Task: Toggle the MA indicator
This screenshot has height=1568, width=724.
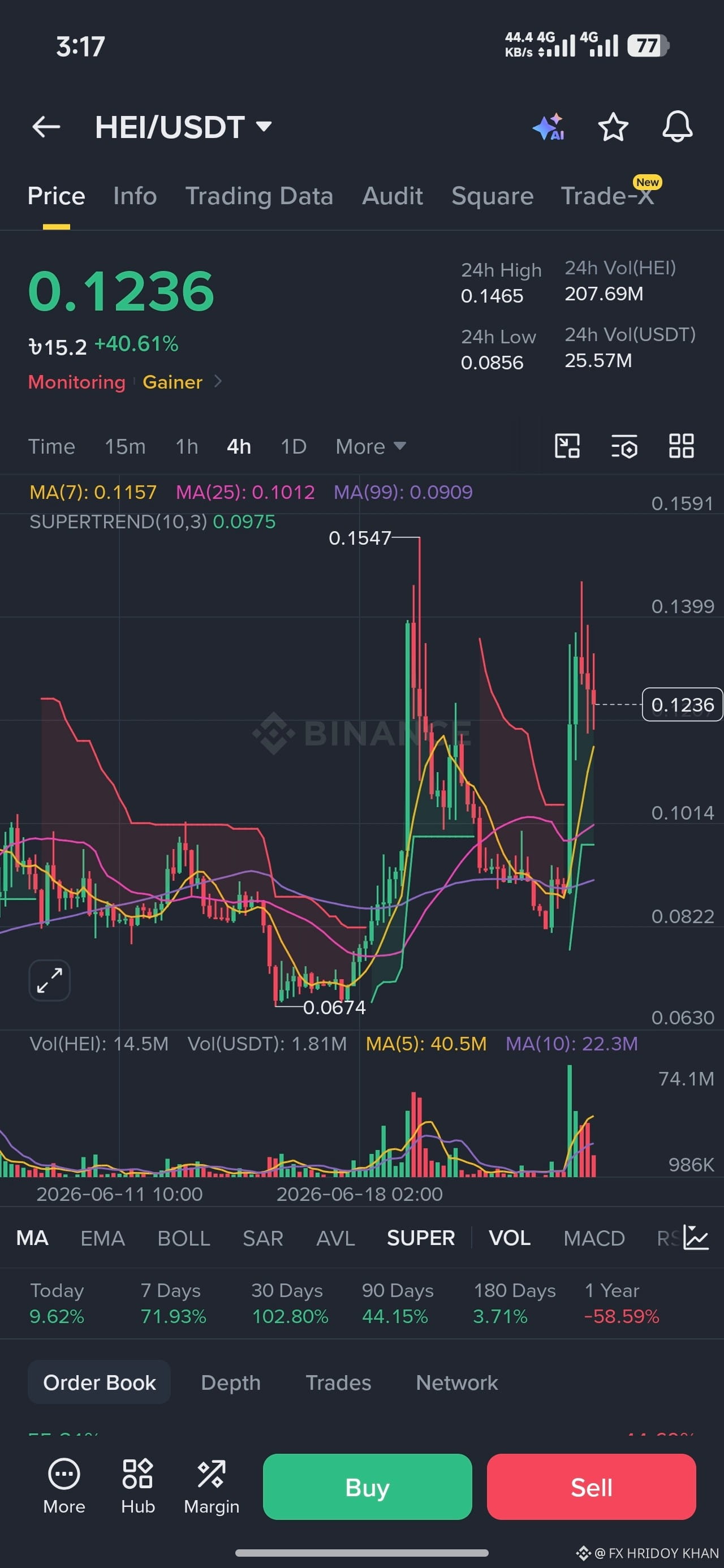Action: tap(32, 1238)
